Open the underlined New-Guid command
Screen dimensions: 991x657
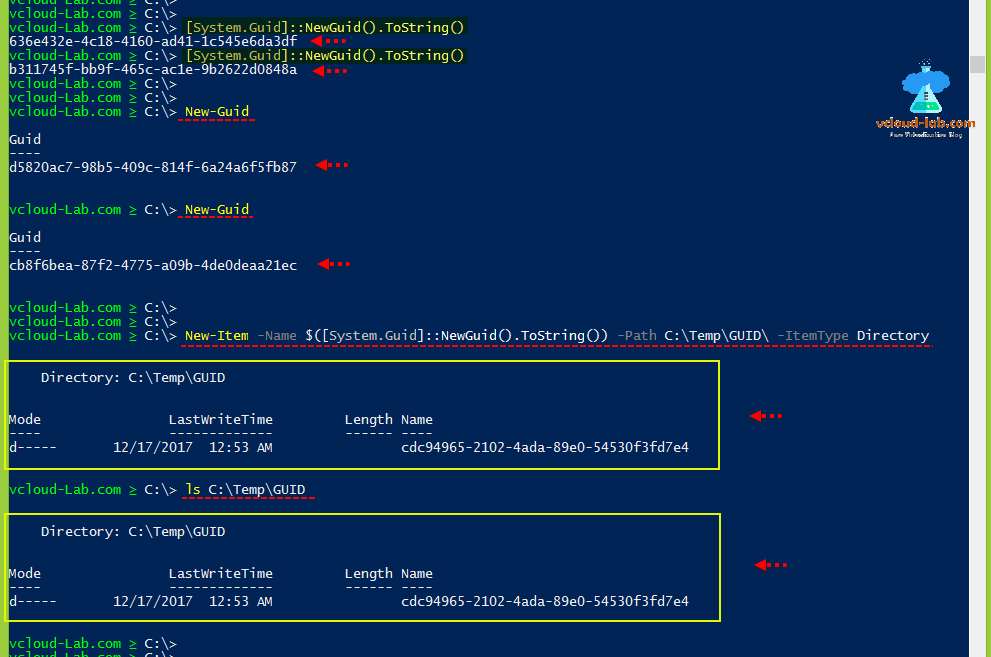click(216, 111)
